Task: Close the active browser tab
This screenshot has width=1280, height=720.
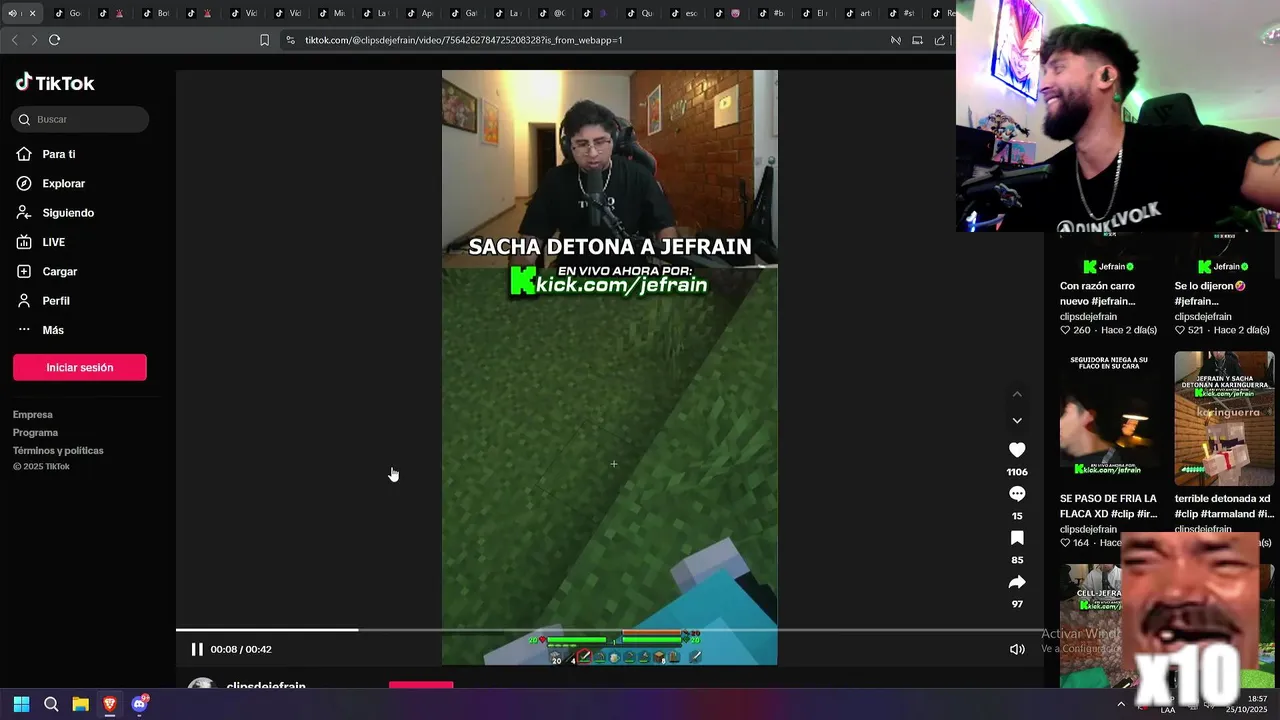Action: click(32, 13)
